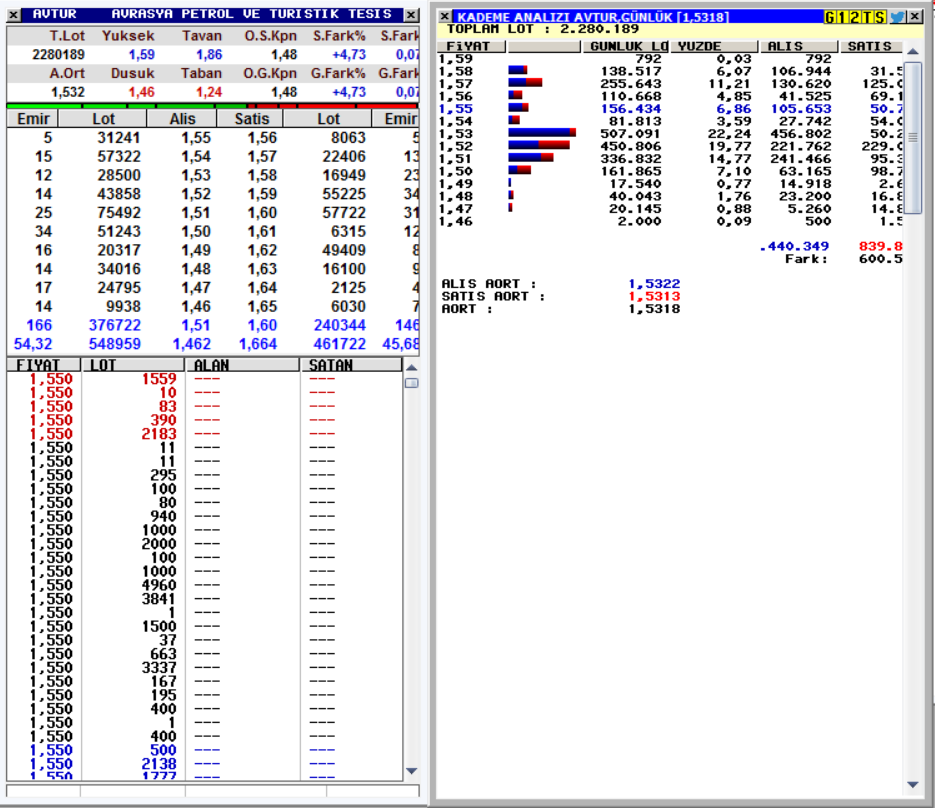Viewport: 935px width, 808px height.
Task: Click the AORT value 1,5318
Action: coord(654,309)
